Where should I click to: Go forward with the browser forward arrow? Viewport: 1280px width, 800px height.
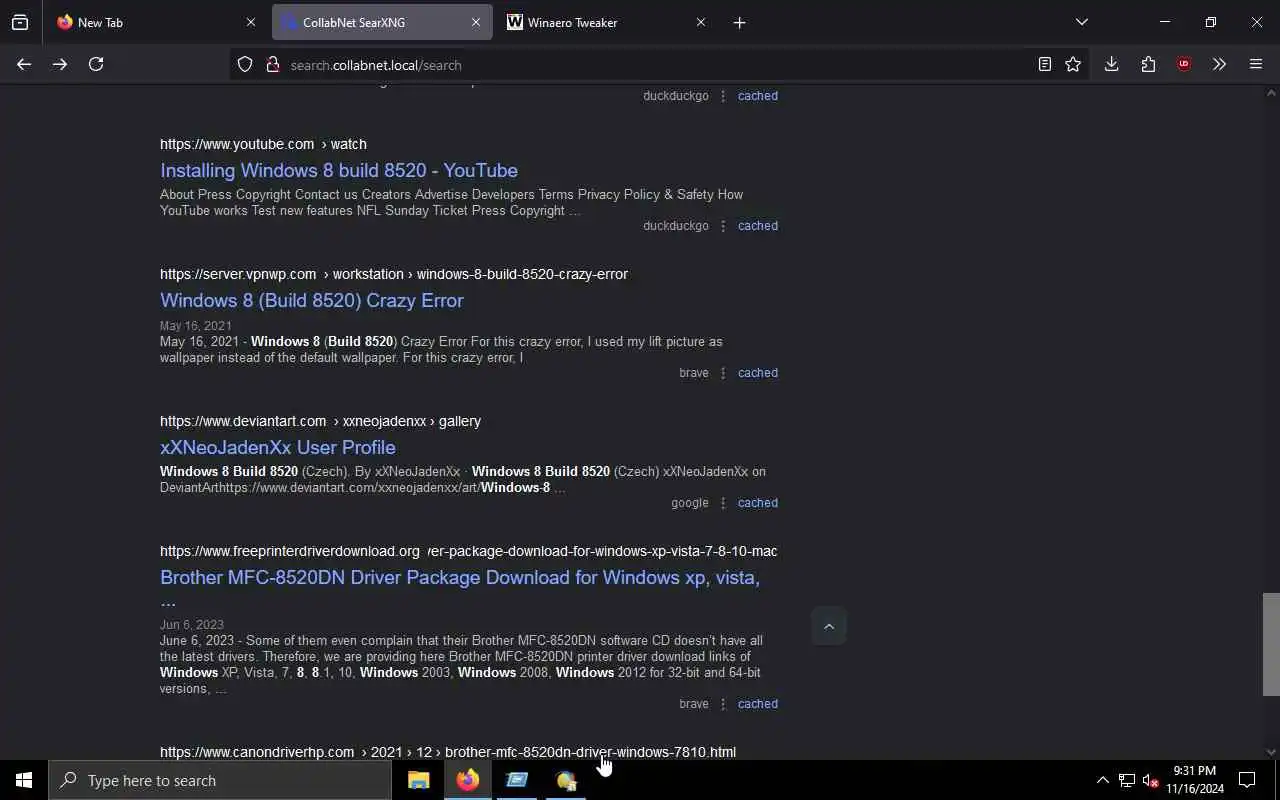tap(60, 64)
